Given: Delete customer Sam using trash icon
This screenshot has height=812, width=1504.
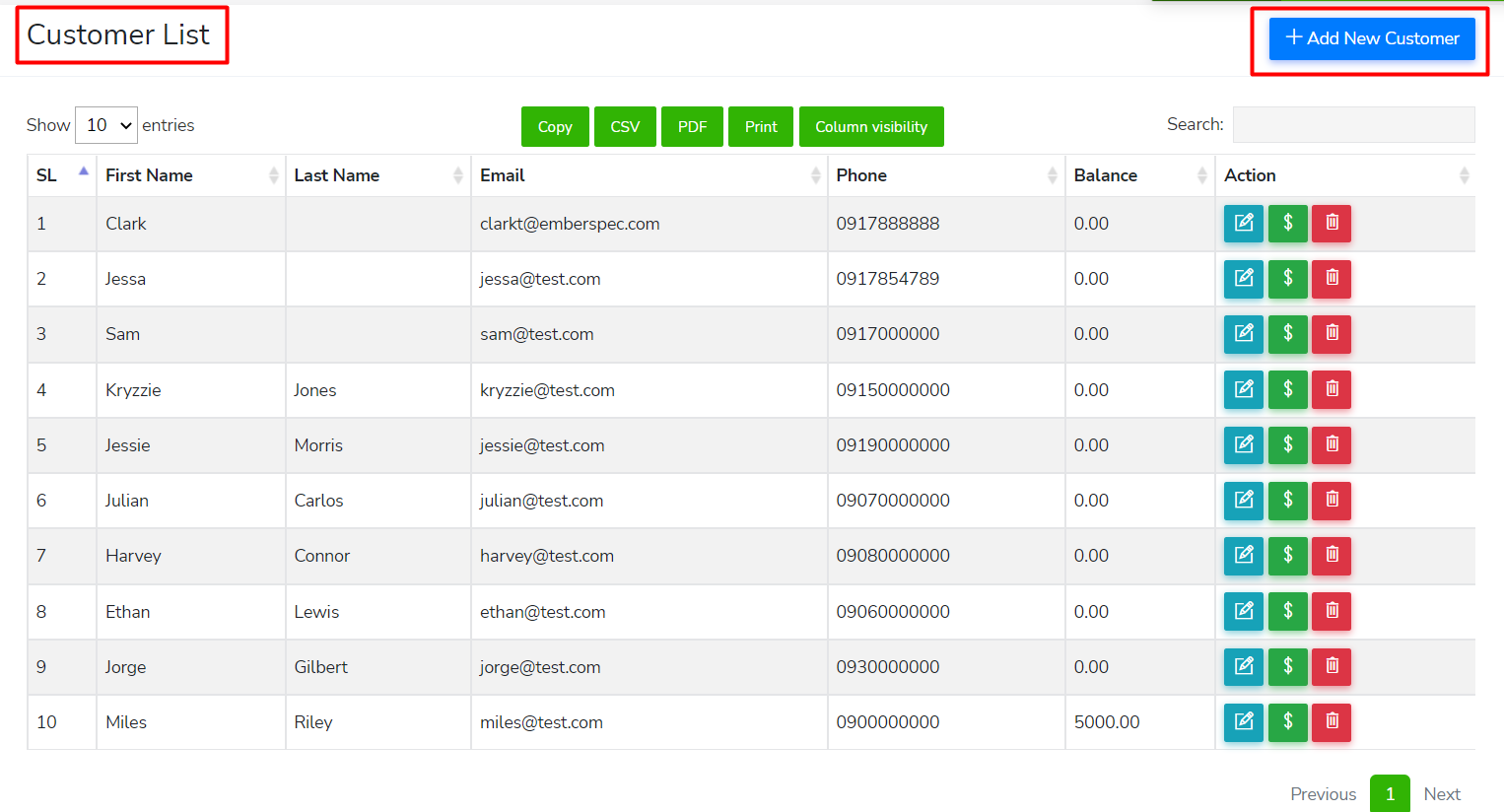Looking at the screenshot, I should 1332,334.
